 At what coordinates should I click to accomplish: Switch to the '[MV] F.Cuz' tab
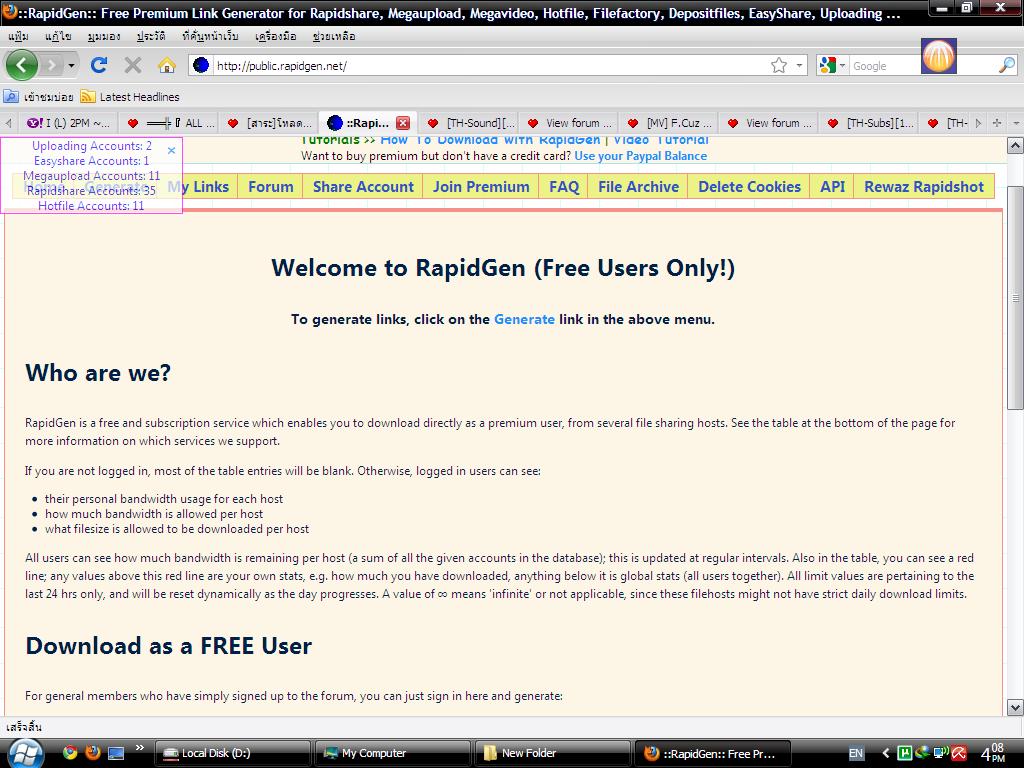click(669, 123)
